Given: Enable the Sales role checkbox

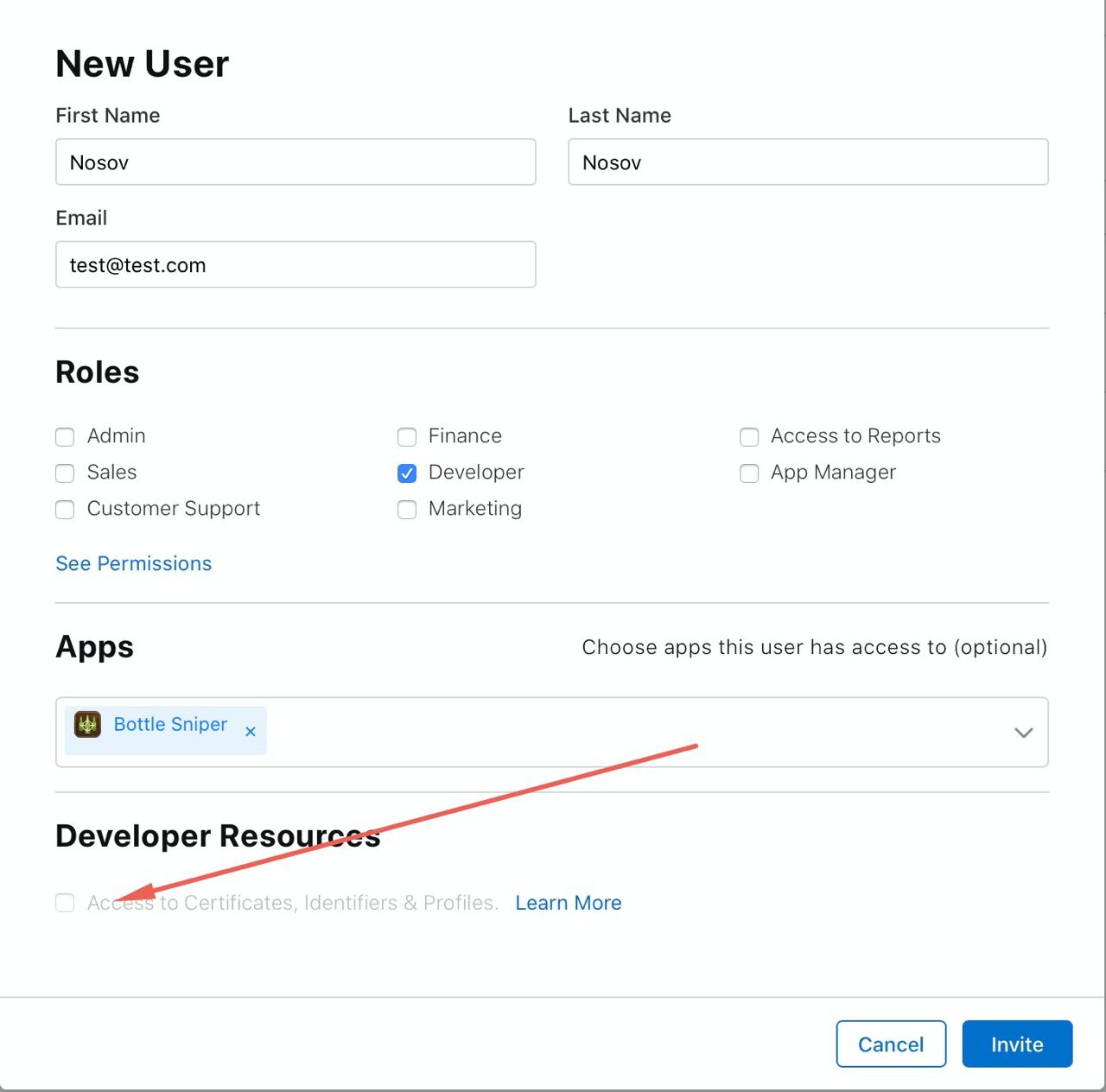Looking at the screenshot, I should 65,473.
